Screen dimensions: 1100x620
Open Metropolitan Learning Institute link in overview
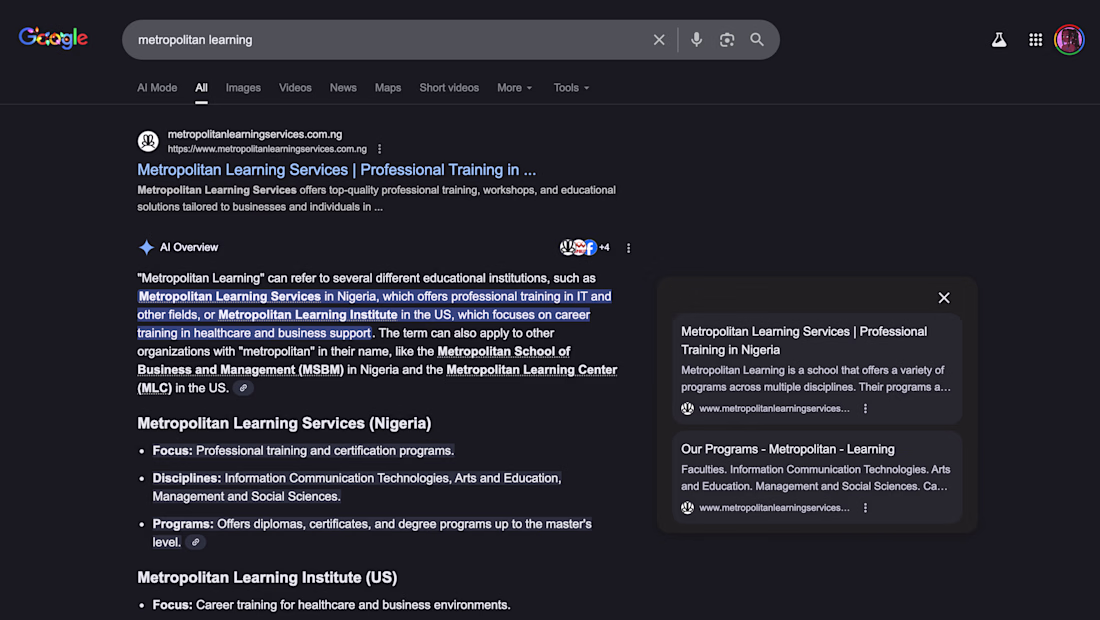coord(307,314)
